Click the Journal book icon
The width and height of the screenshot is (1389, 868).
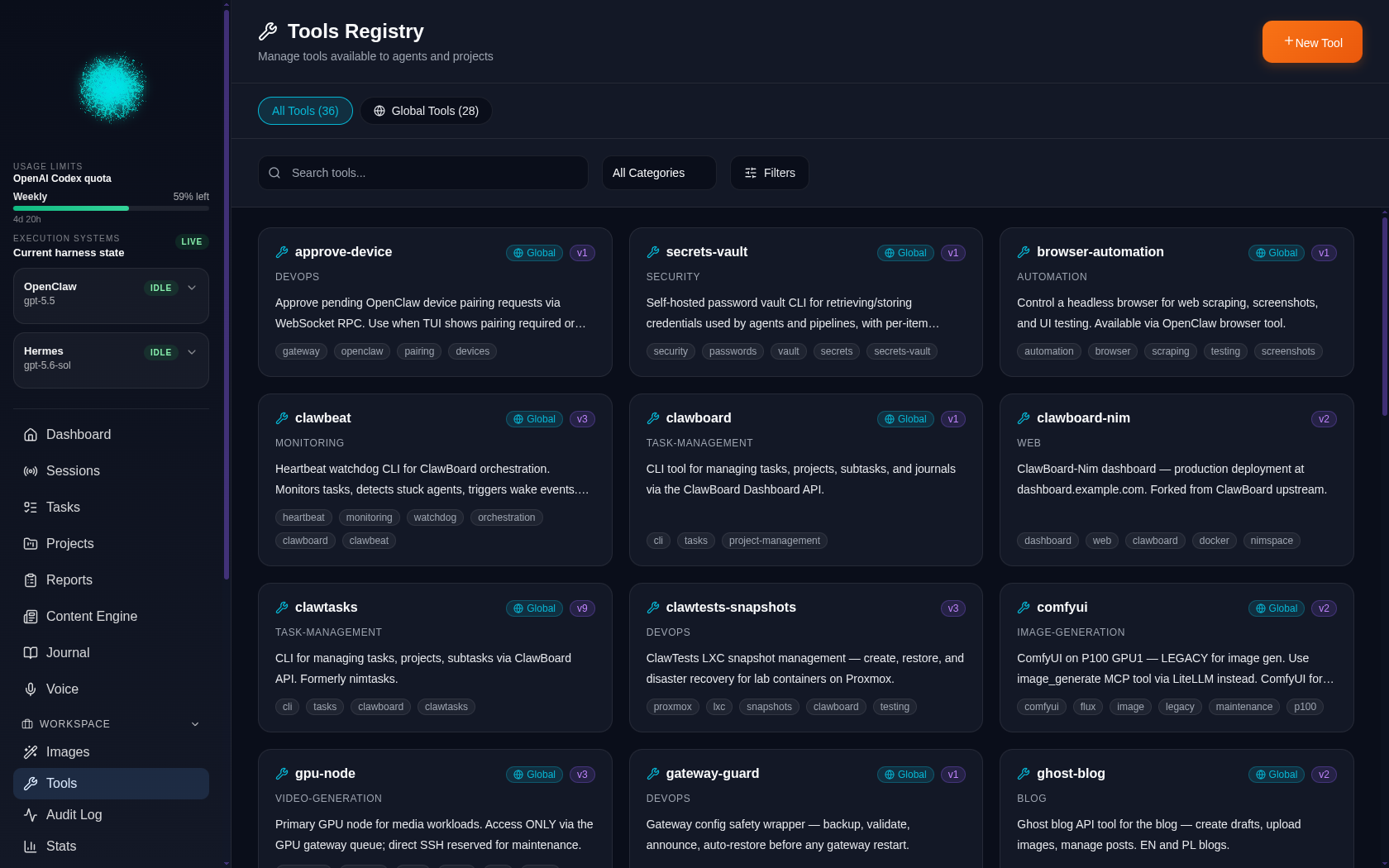[31, 653]
